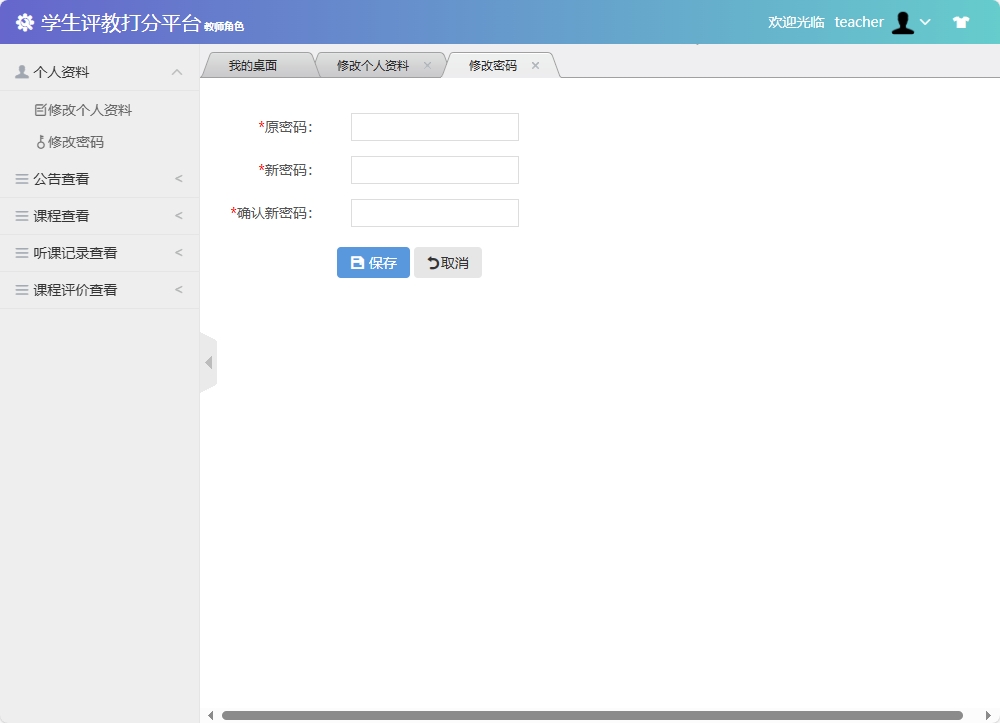Click the save disk icon in 保存 button
This screenshot has height=723, width=1000.
pyautogui.click(x=357, y=262)
